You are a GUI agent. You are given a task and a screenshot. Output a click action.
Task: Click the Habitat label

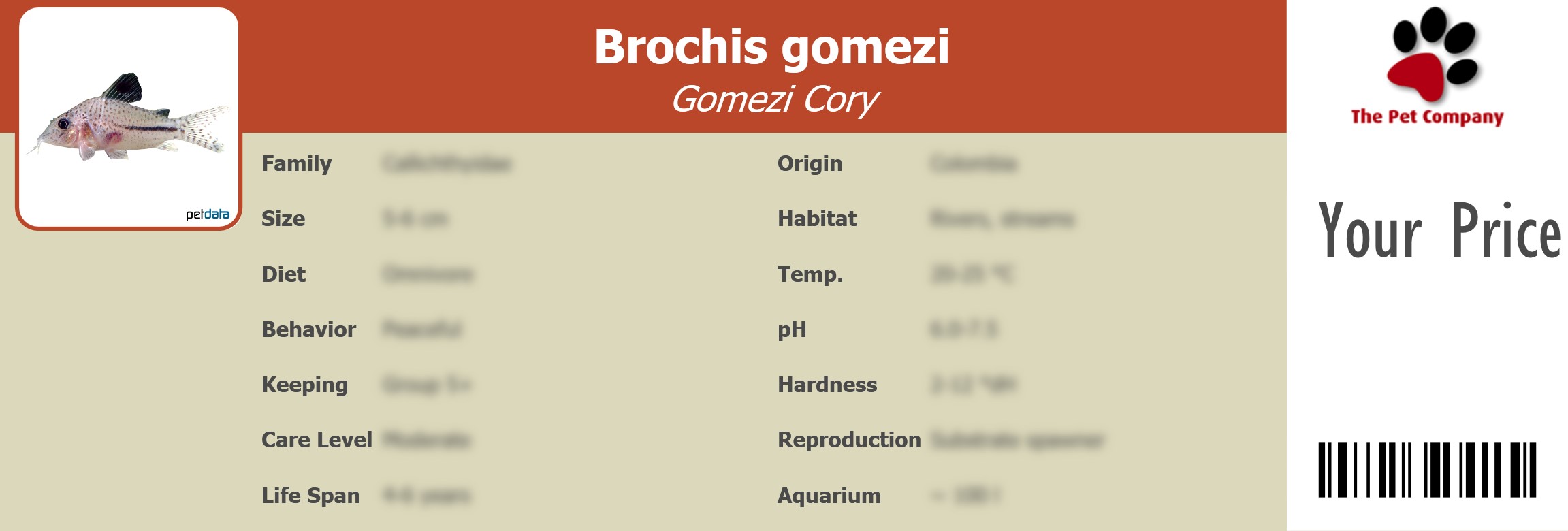[817, 219]
